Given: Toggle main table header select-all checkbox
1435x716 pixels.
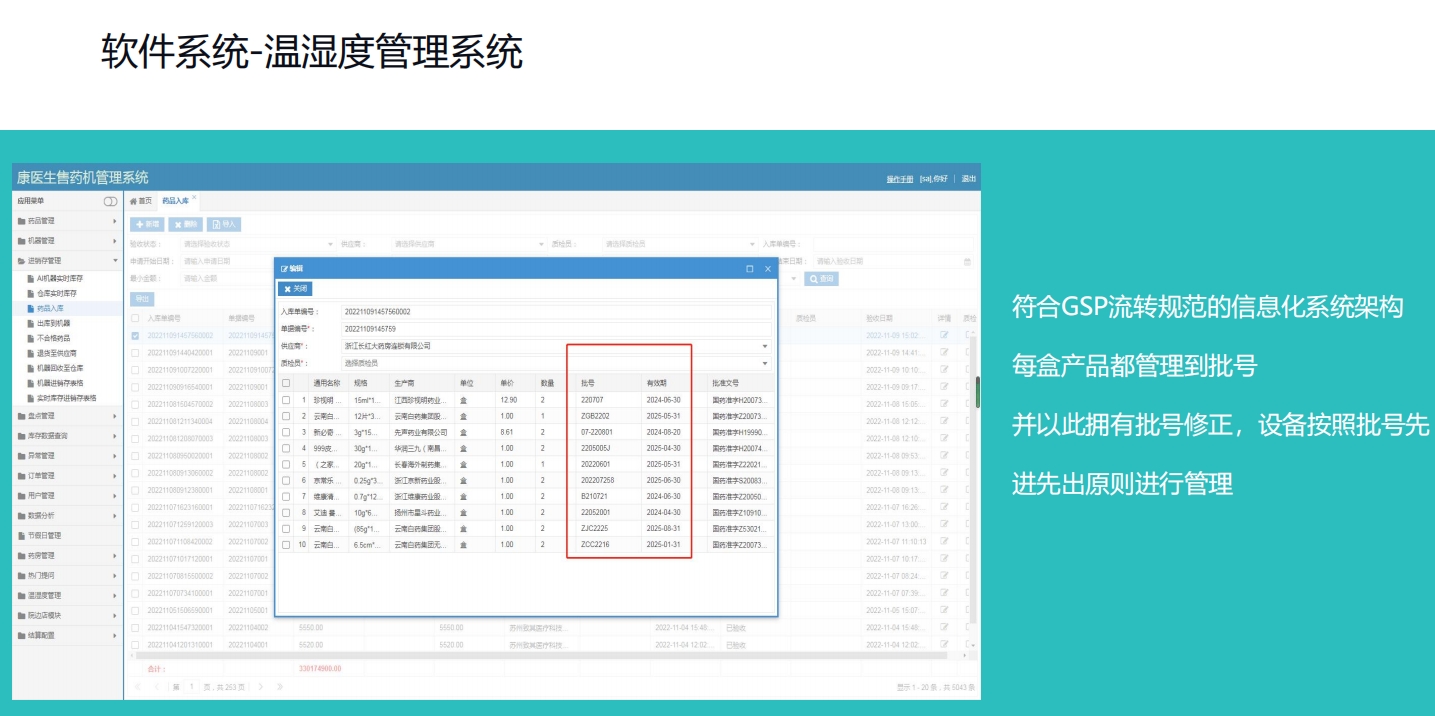Looking at the screenshot, I should [136, 319].
